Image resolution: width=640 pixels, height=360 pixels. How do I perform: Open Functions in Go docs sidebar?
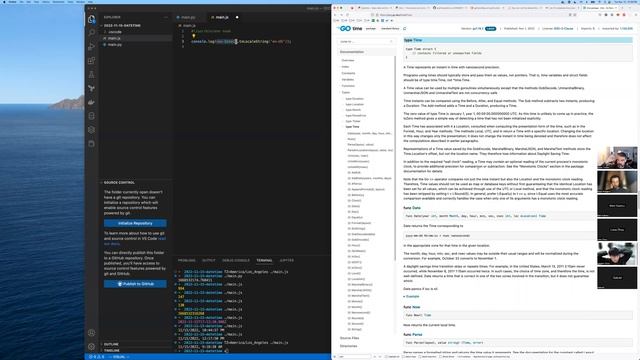(348, 86)
